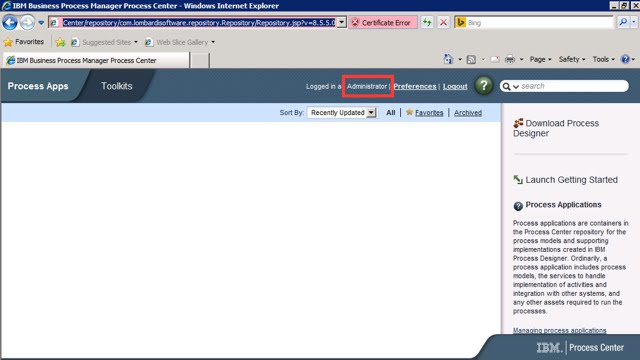The width and height of the screenshot is (640, 360).
Task: Open the browser Help question icon
Action: [x=625, y=59]
